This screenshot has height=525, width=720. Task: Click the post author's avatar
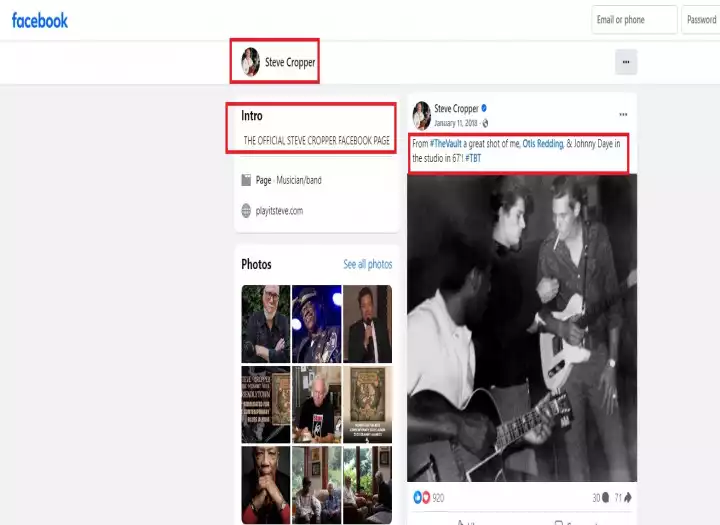[422, 115]
